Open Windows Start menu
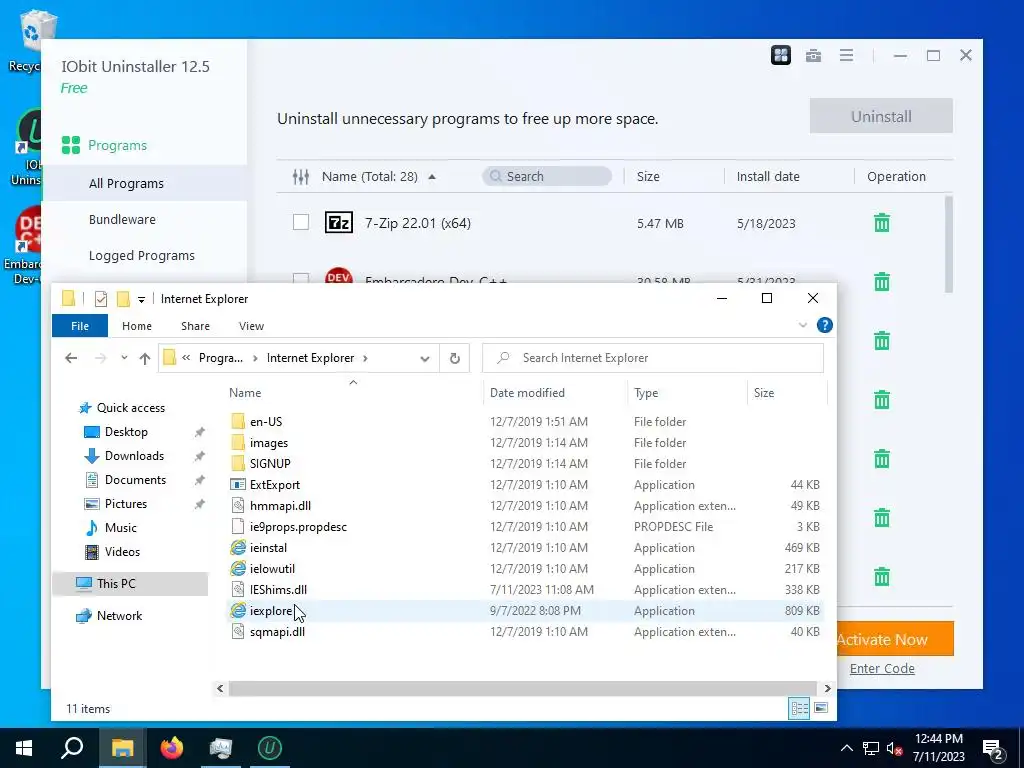This screenshot has height=768, width=1024. (24, 748)
